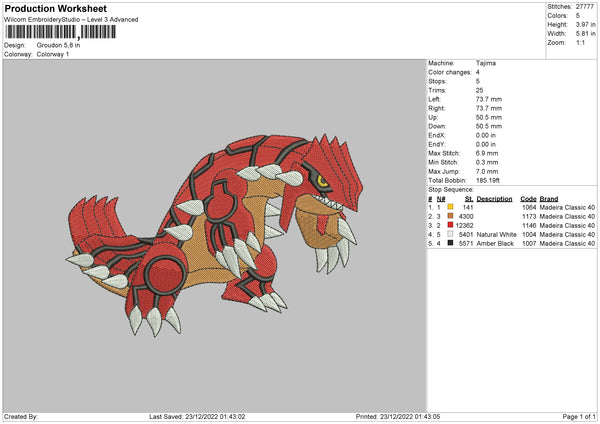
Task: Click the 'N#' column header
Action: 441,199
